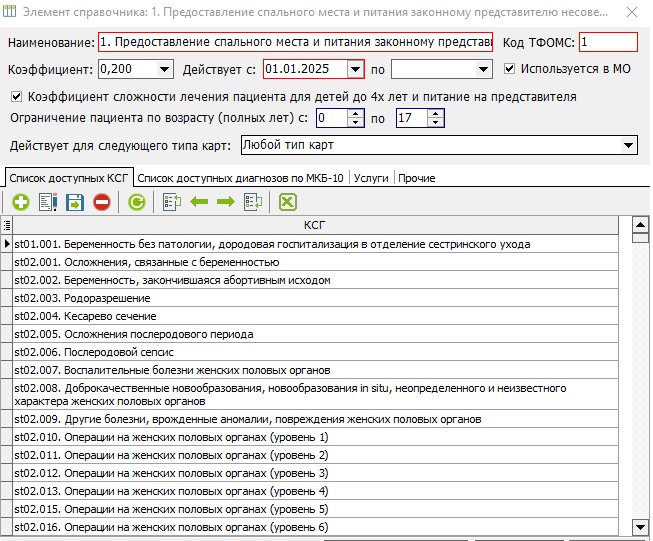
Task: Click the edit record list icon
Action: (x=47, y=202)
